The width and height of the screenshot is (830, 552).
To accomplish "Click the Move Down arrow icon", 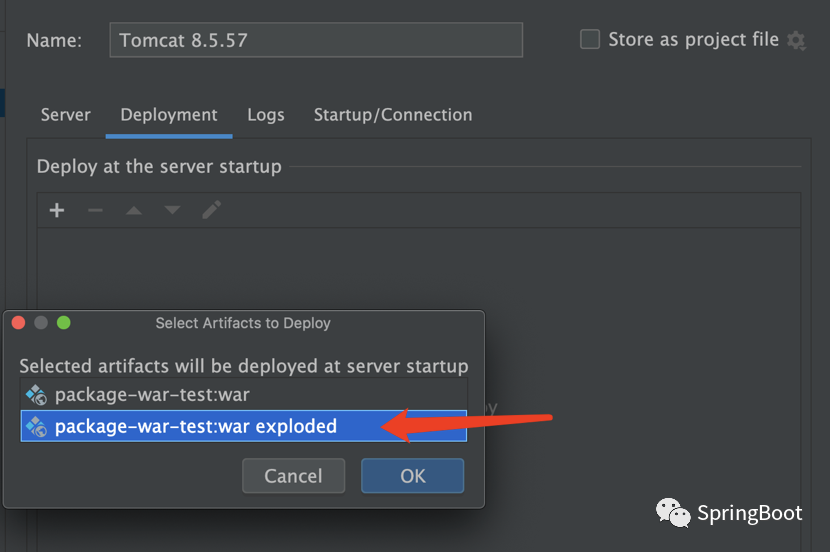I will (x=173, y=210).
